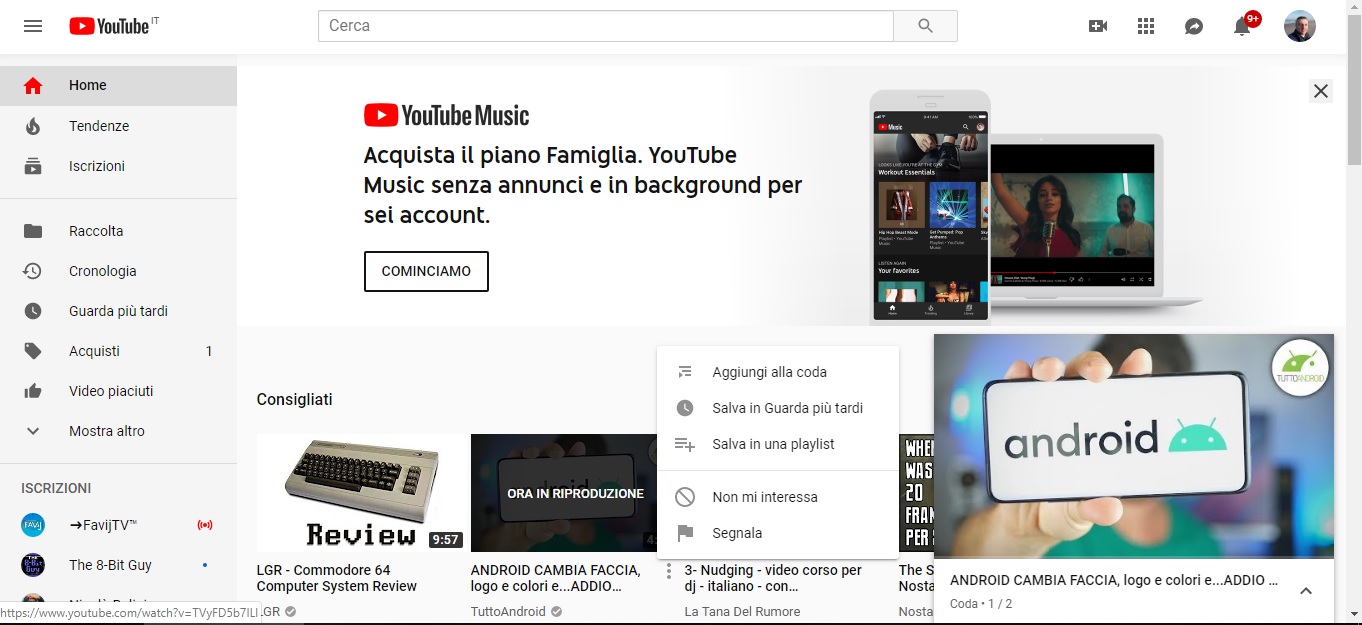
Task: Open the notifications bell
Action: pyautogui.click(x=1242, y=26)
